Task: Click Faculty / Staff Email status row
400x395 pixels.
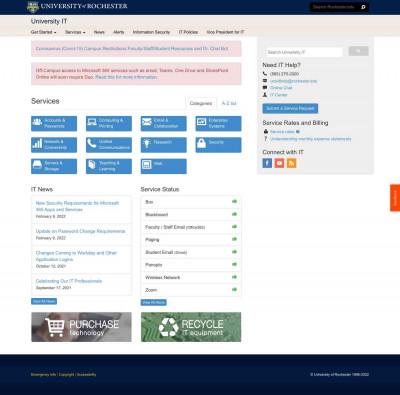Action: (191, 227)
